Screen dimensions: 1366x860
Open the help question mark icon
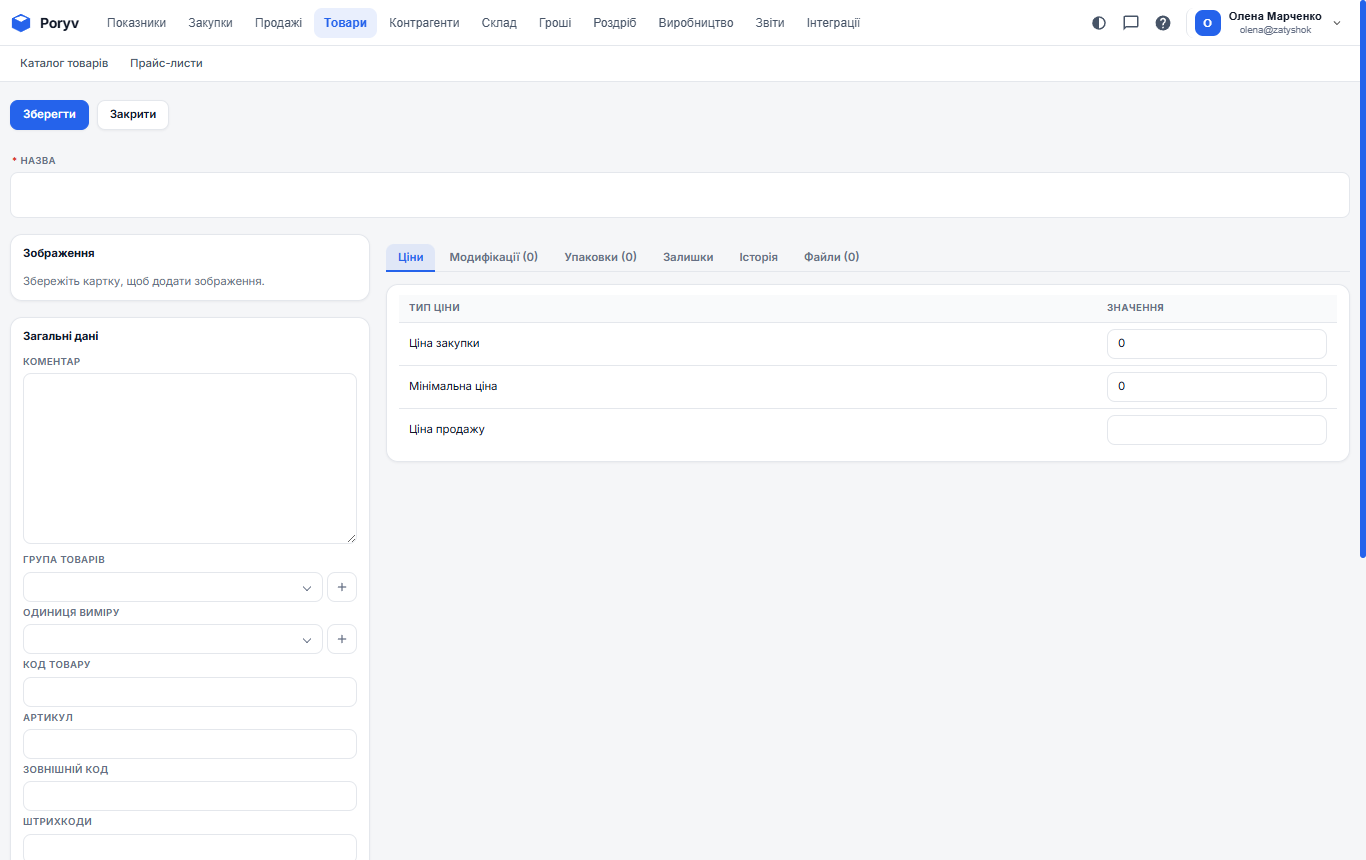(1163, 23)
